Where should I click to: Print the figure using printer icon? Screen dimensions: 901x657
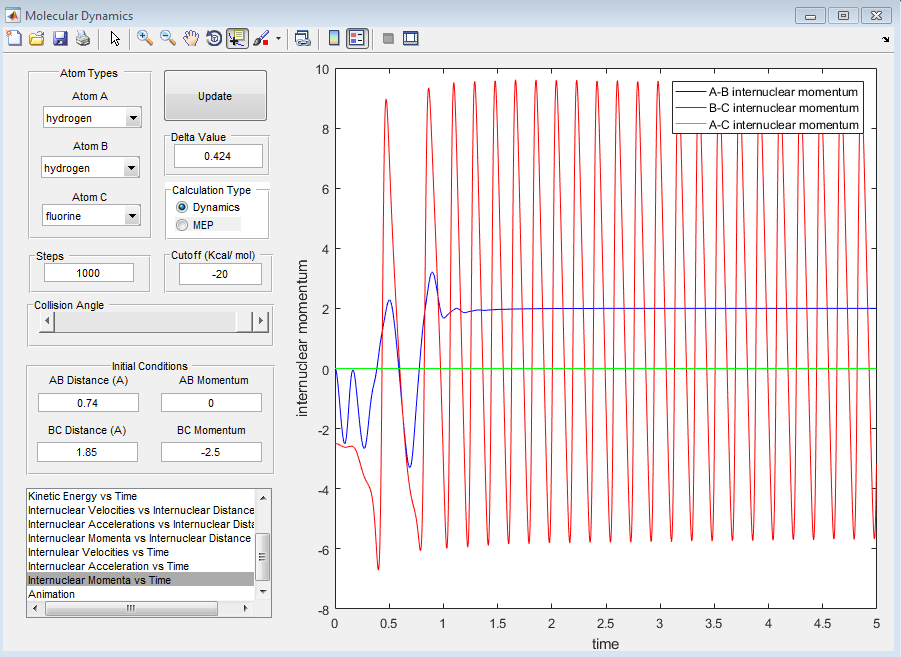click(83, 39)
